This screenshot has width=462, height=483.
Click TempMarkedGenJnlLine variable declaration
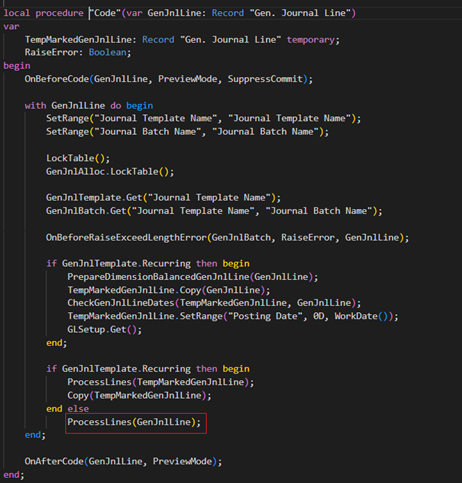tap(182, 40)
